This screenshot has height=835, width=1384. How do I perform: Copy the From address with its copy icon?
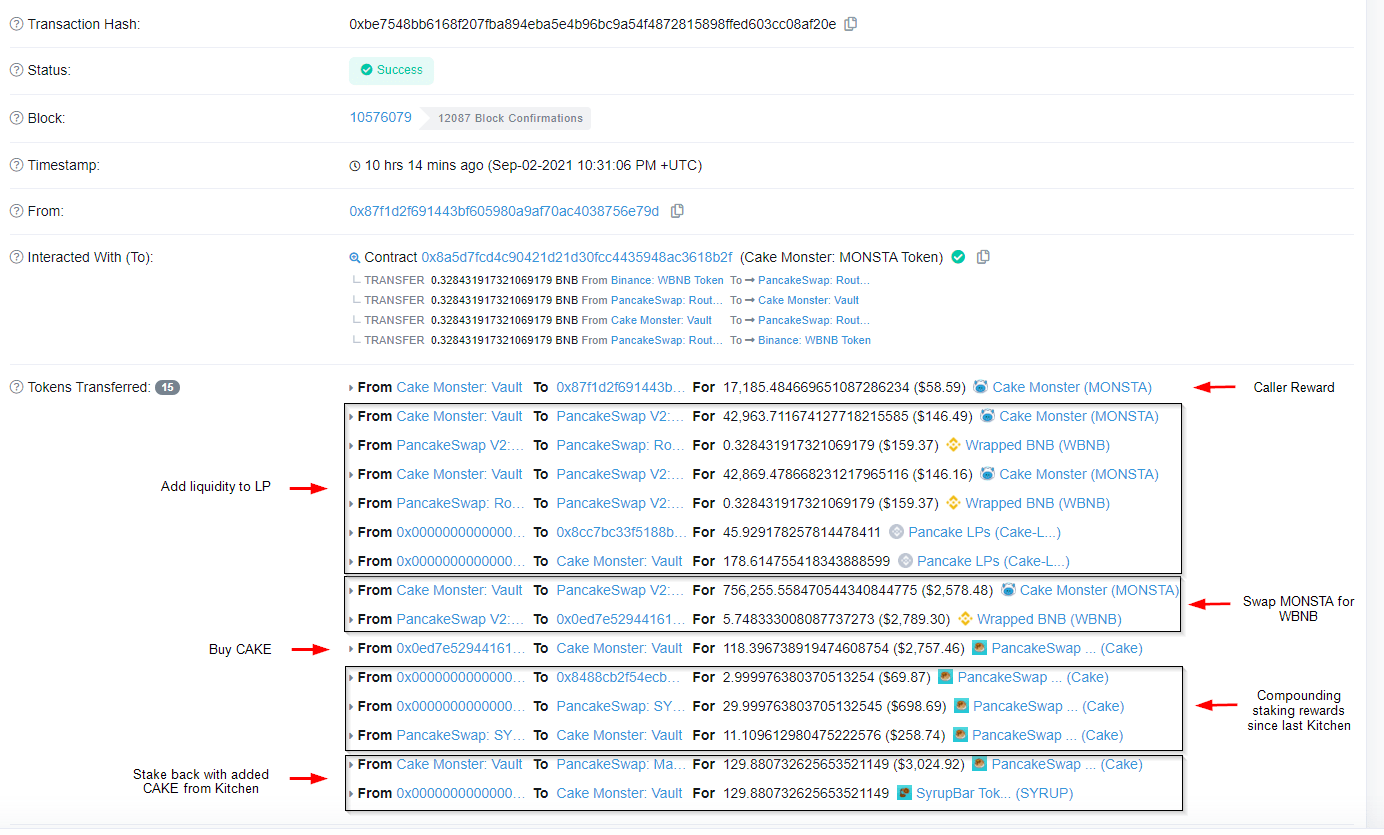(x=677, y=211)
